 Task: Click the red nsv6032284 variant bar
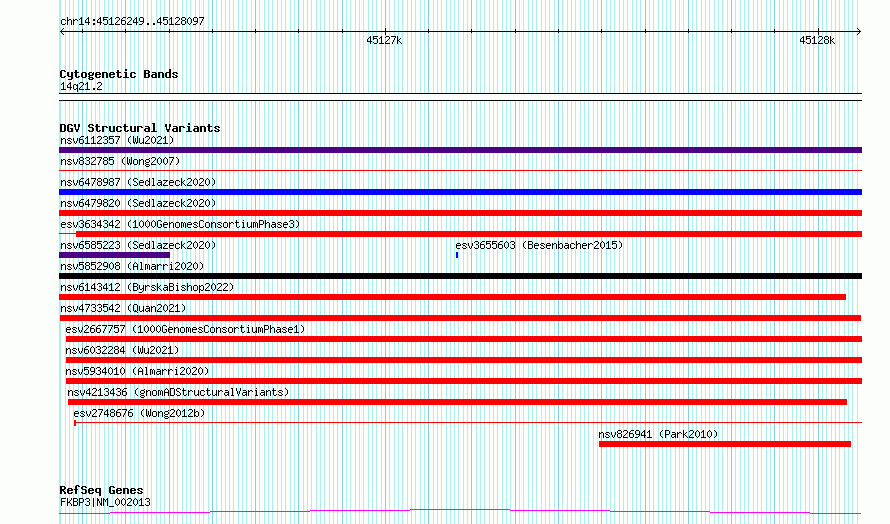point(464,360)
